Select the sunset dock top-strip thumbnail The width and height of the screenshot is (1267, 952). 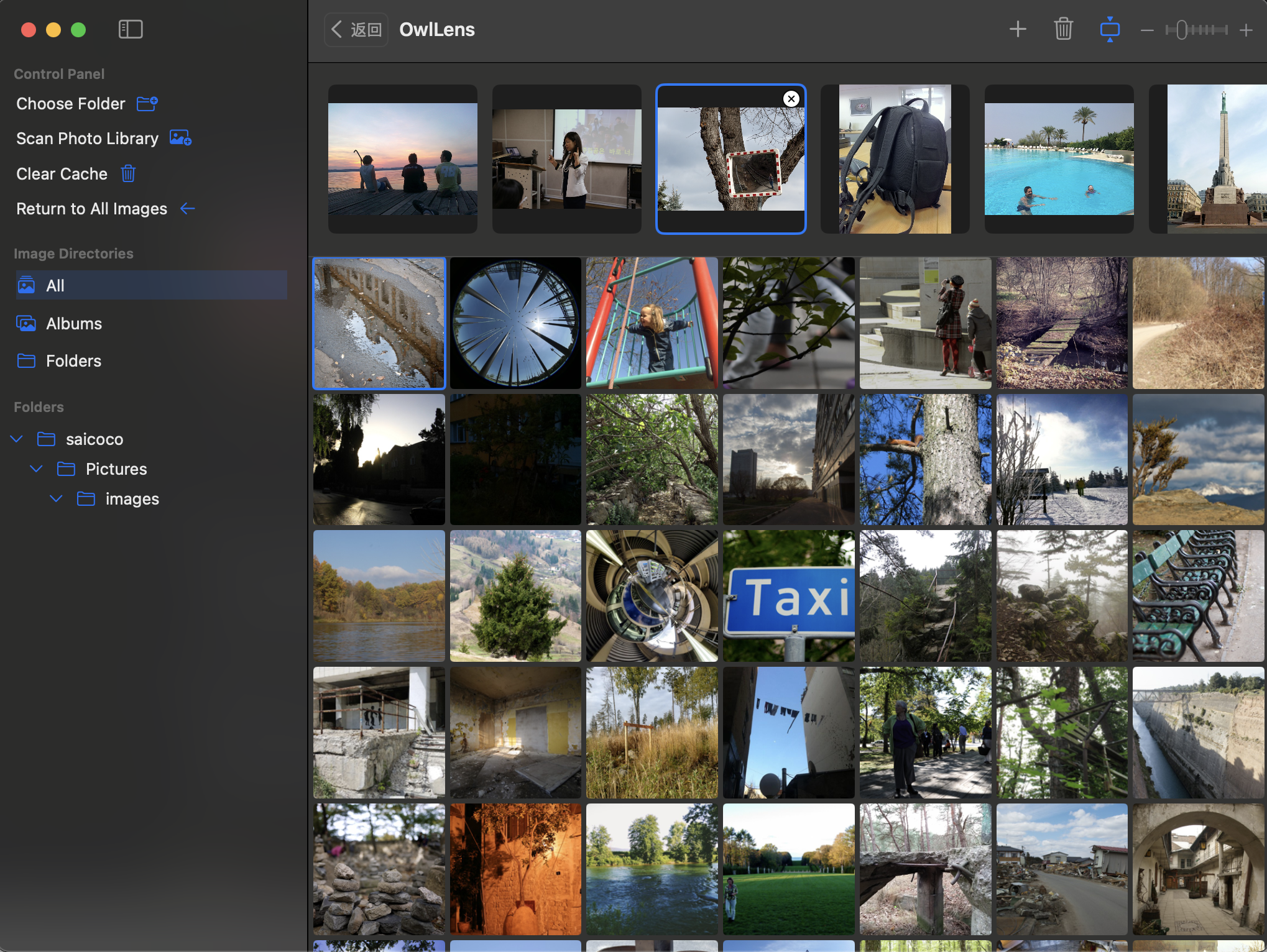(x=403, y=159)
